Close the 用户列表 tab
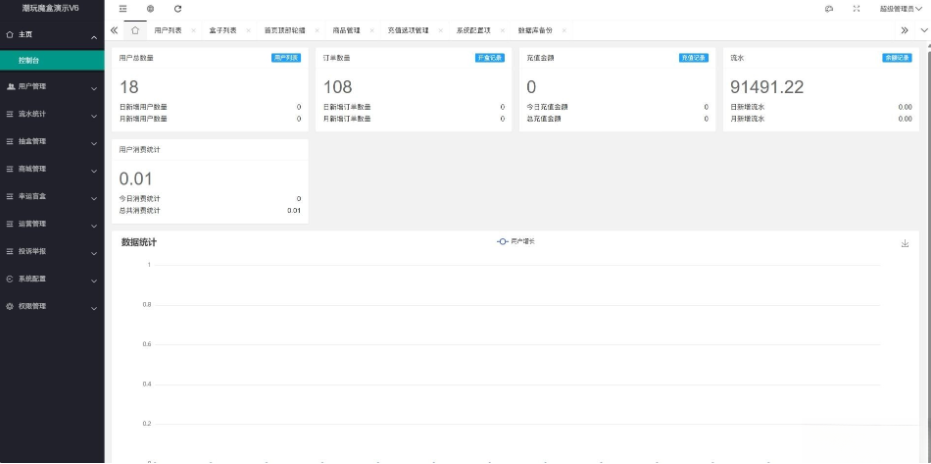The height and width of the screenshot is (464, 931). (x=193, y=31)
